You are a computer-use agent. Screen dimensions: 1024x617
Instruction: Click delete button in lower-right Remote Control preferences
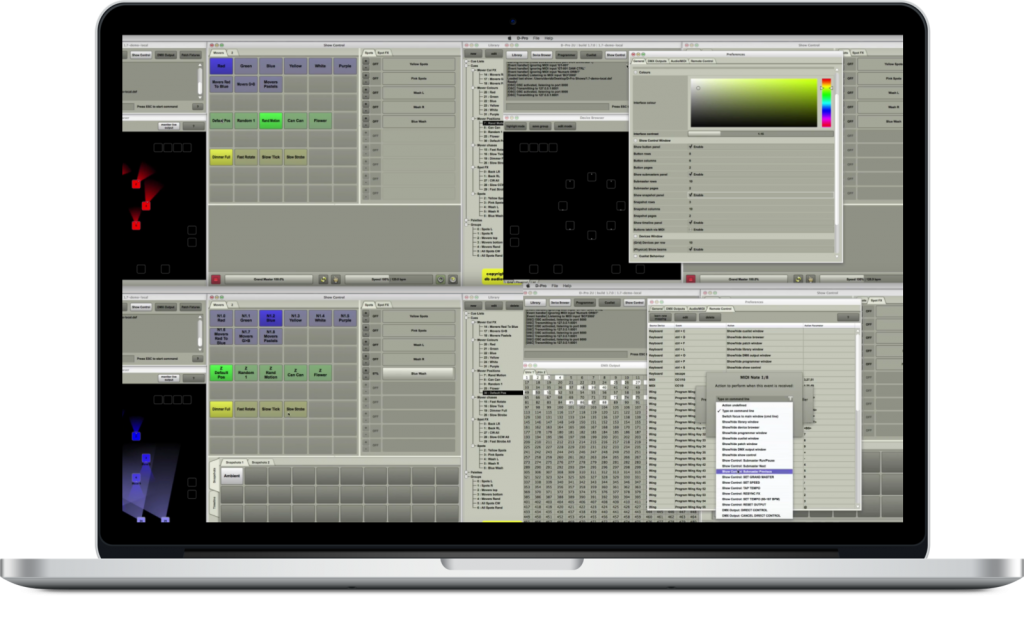point(711,317)
